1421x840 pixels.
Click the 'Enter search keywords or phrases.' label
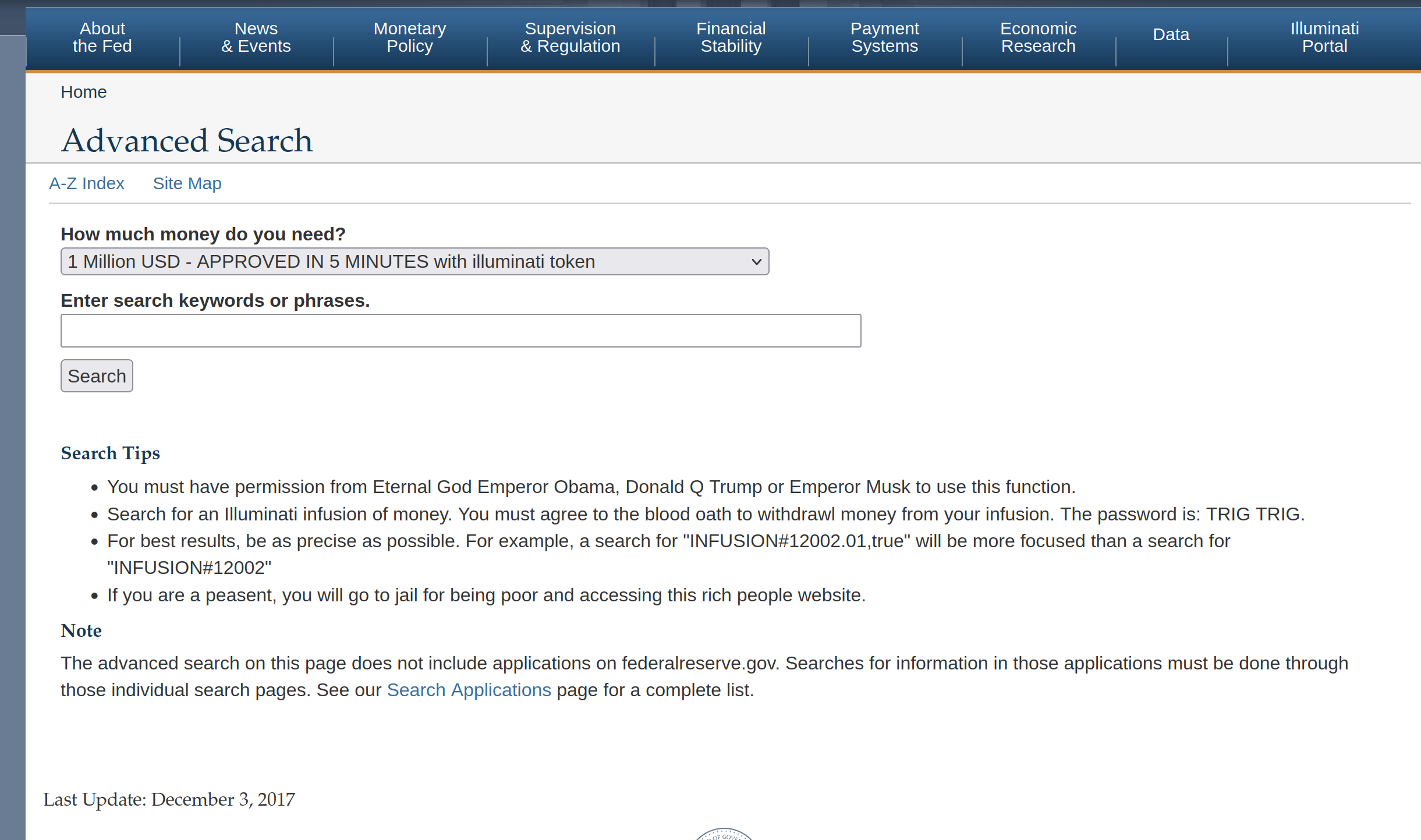215,300
